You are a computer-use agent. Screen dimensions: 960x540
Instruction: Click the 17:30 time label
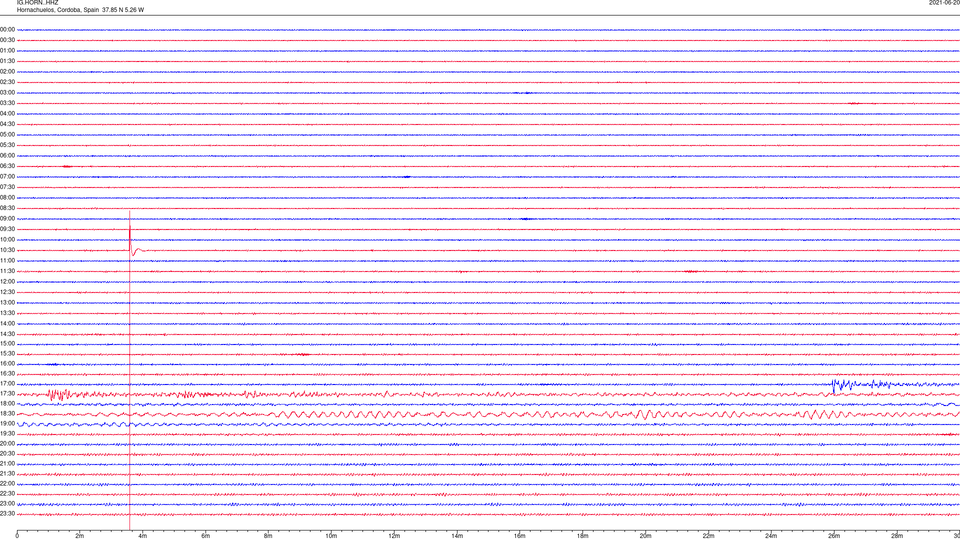[x=7, y=394]
